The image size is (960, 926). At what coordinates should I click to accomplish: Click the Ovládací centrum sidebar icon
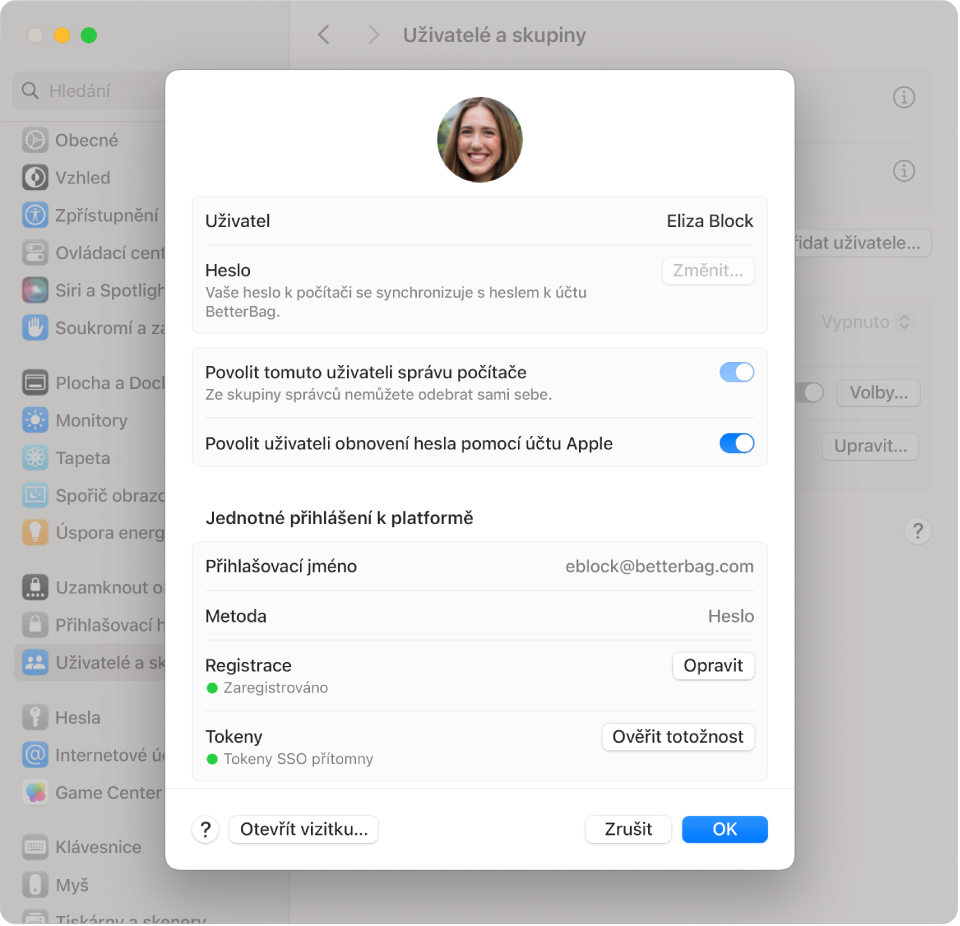35,252
